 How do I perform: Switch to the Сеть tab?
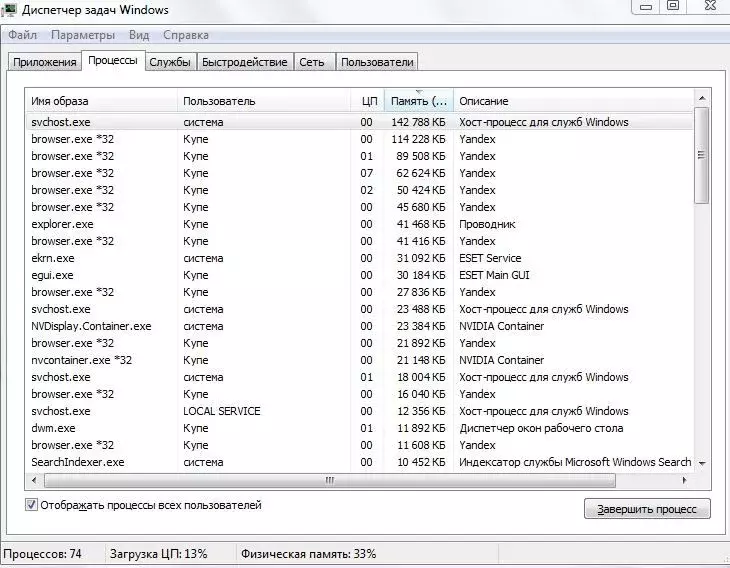point(312,62)
